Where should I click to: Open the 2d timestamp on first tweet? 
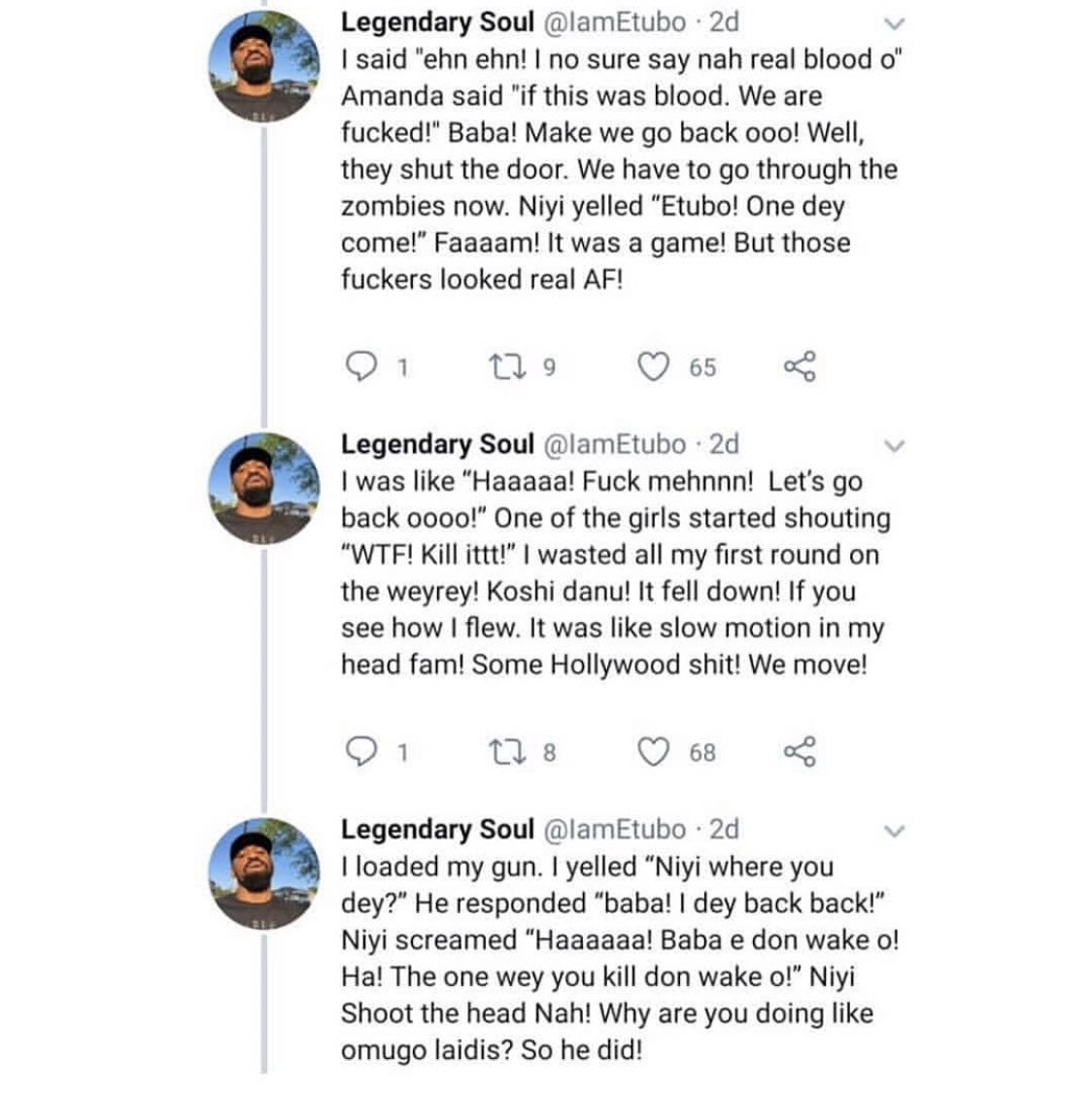pos(724,21)
